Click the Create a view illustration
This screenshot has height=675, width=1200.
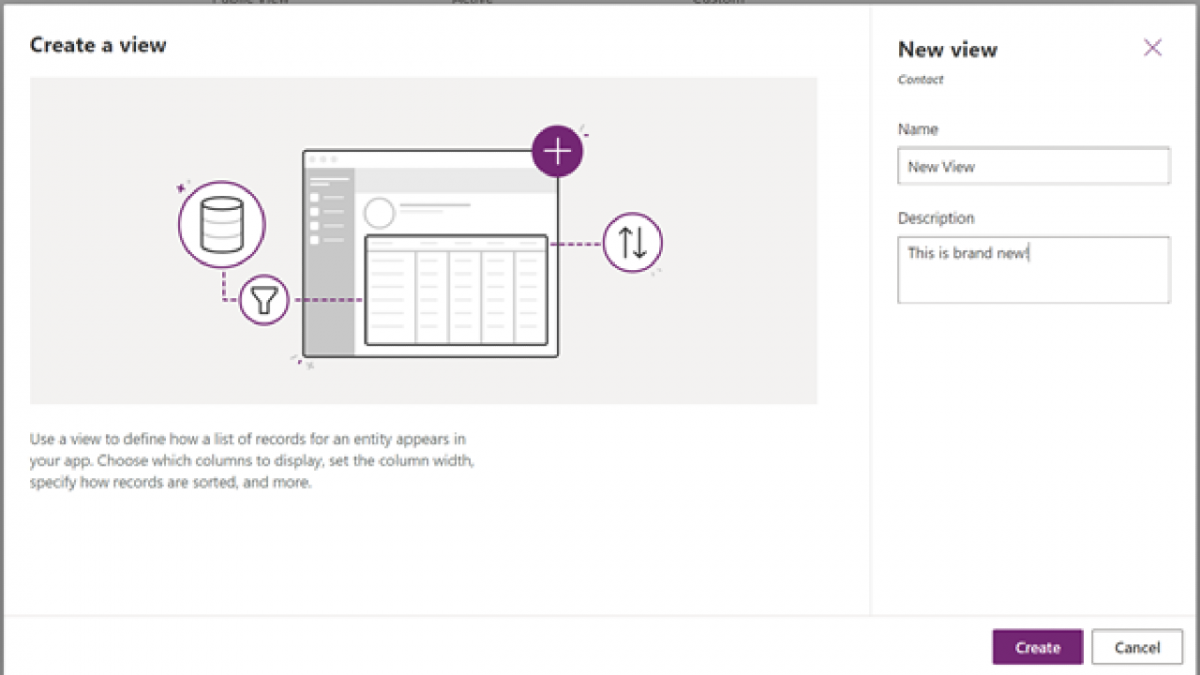(x=423, y=241)
